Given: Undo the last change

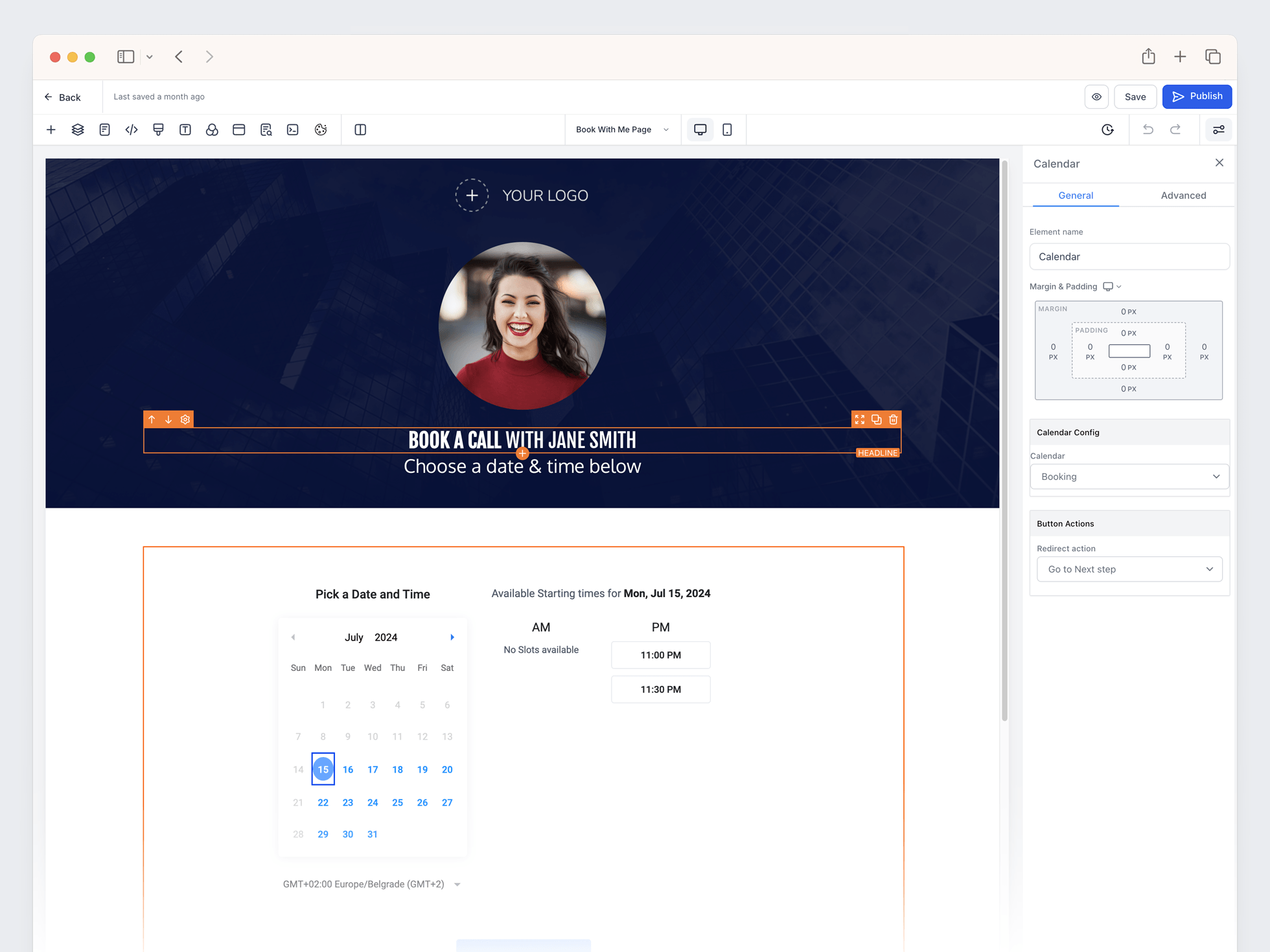Looking at the screenshot, I should [1148, 130].
